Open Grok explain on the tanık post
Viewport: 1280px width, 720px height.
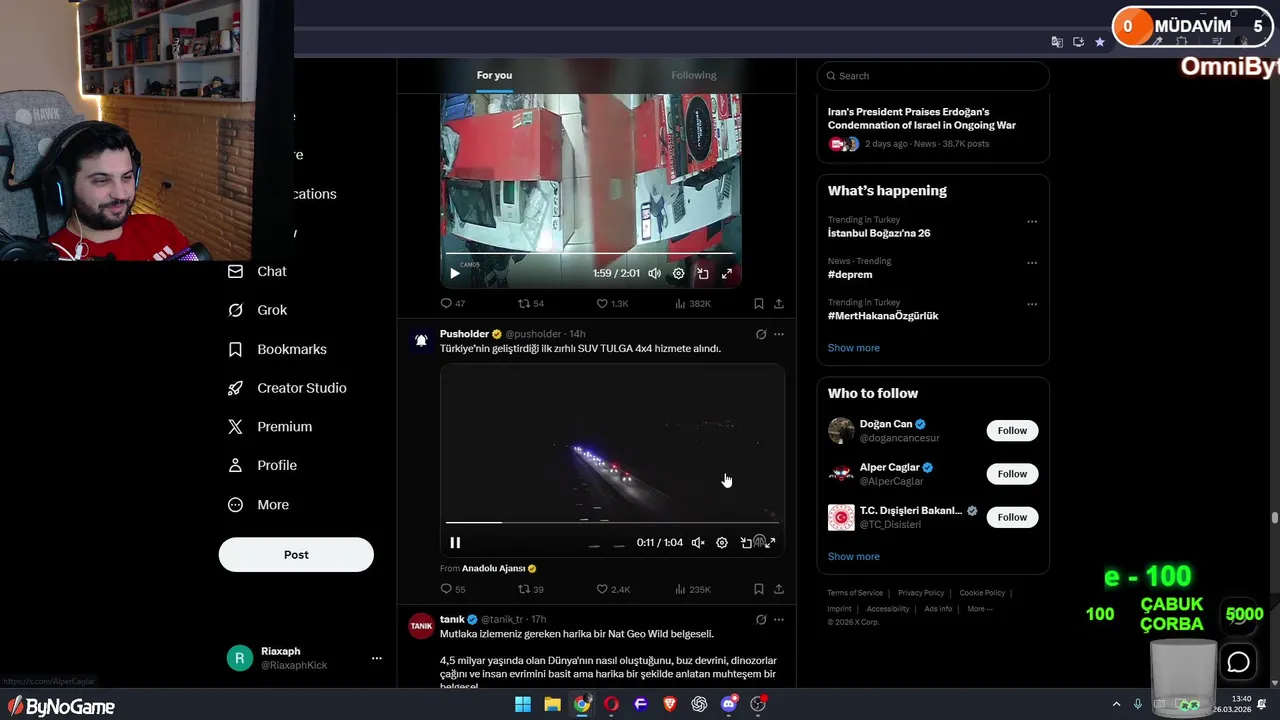(x=761, y=620)
